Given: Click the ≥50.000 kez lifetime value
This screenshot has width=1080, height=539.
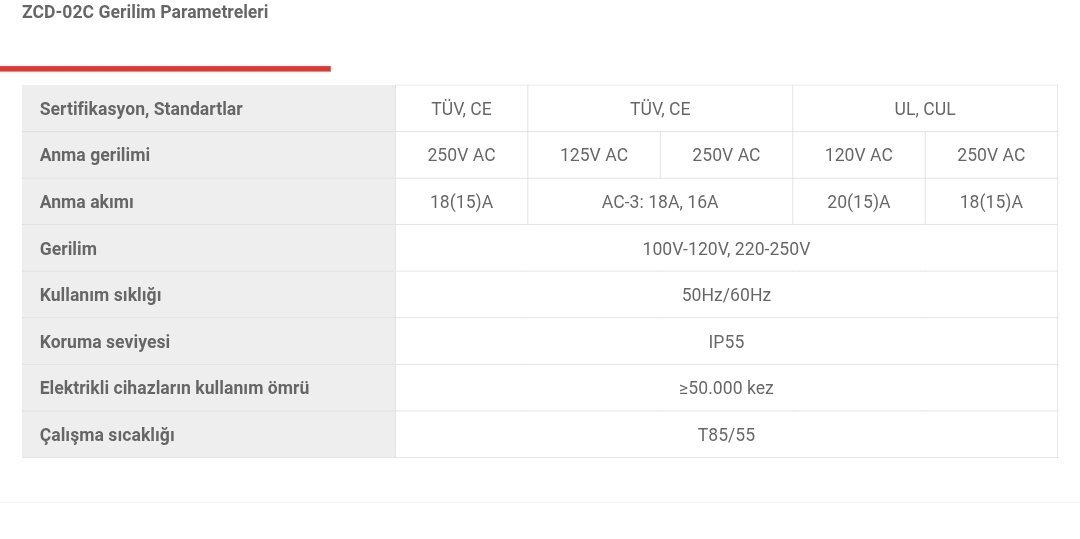Looking at the screenshot, I should click(726, 388).
